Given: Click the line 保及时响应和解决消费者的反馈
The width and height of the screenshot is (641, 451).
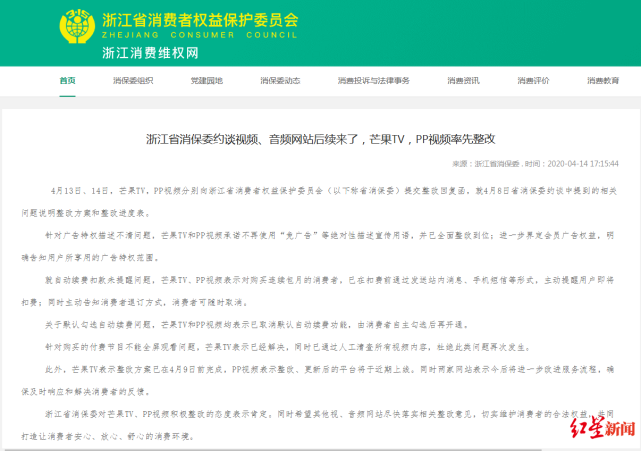Looking at the screenshot, I should click(86, 392).
